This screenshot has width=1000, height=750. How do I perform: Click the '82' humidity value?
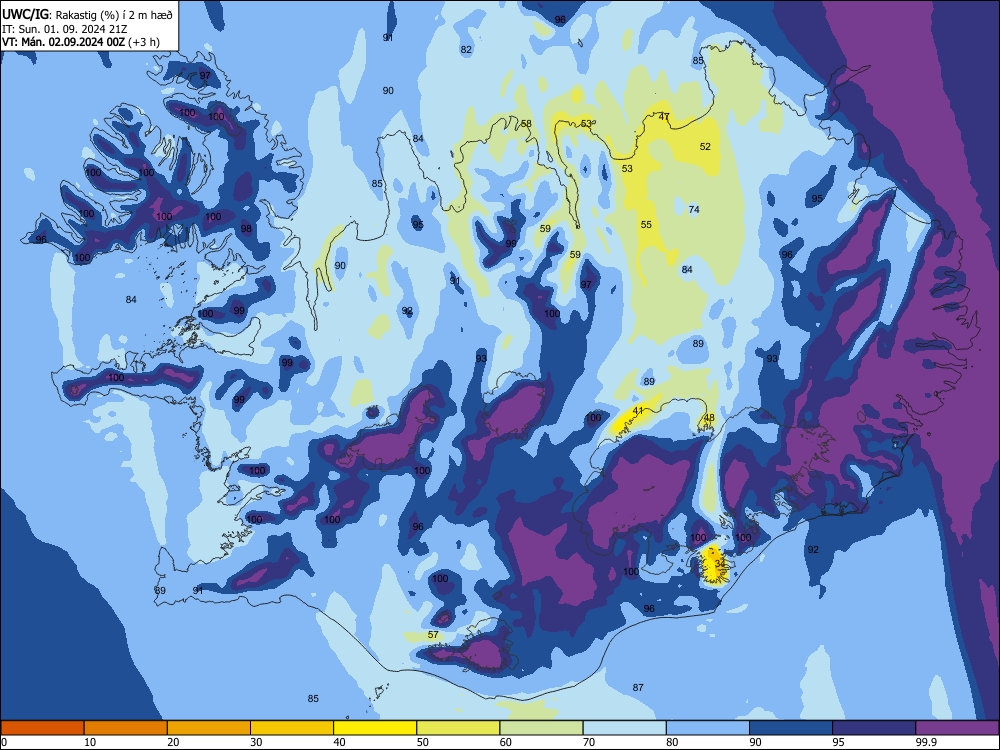pyautogui.click(x=466, y=50)
